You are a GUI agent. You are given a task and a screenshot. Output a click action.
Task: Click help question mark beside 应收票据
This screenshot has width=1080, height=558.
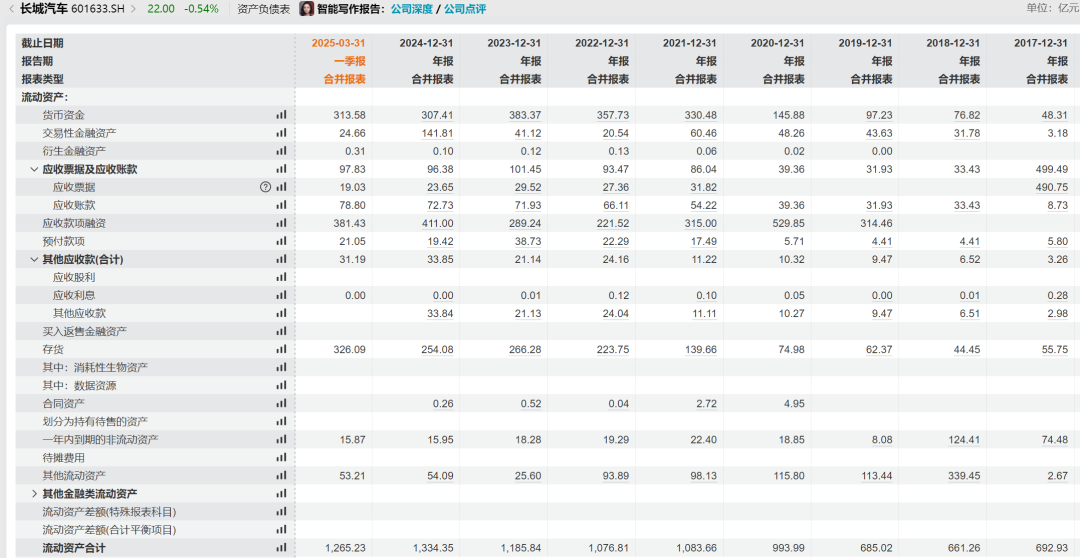(265, 187)
